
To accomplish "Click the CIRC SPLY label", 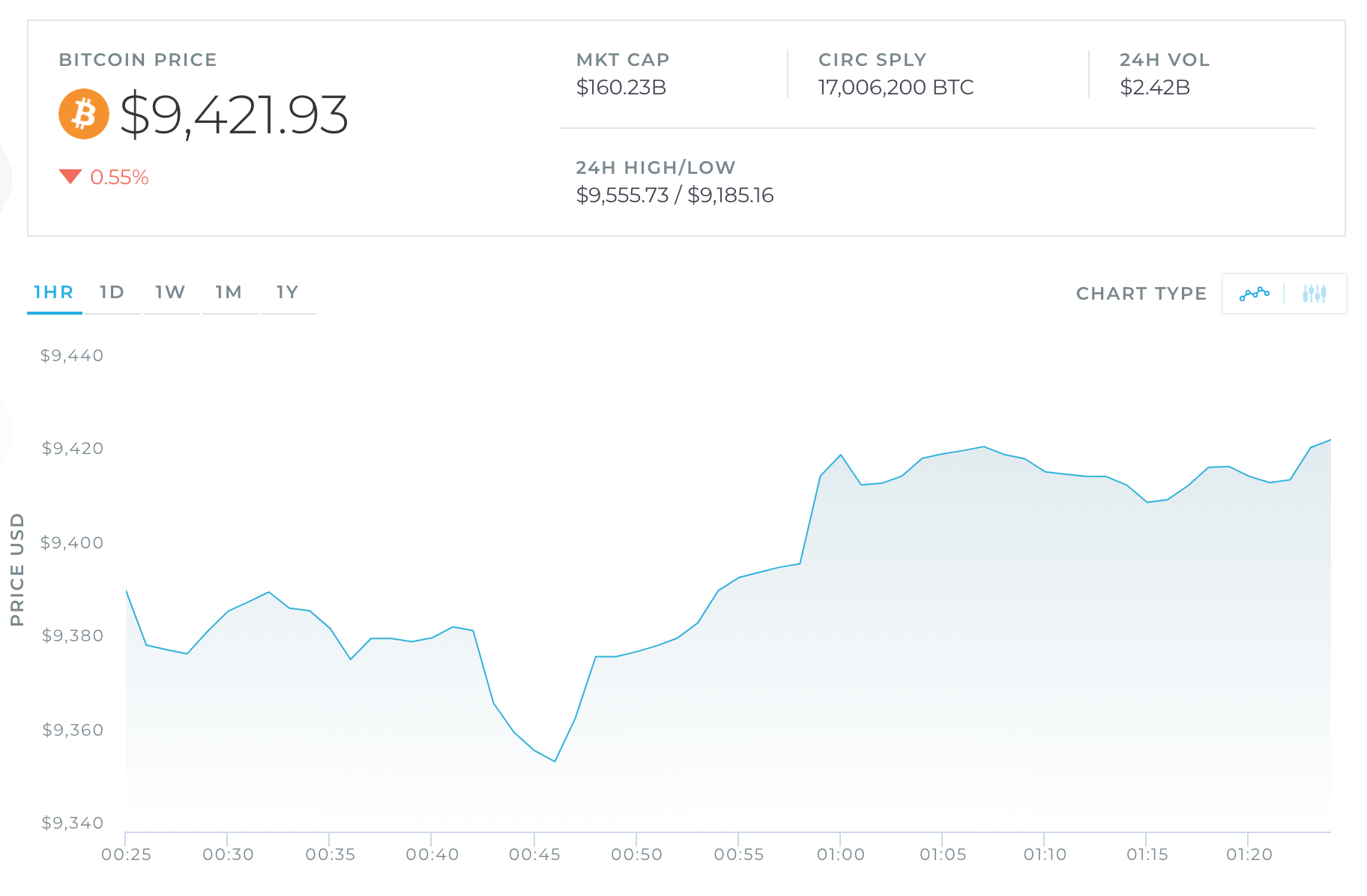I will 872,60.
